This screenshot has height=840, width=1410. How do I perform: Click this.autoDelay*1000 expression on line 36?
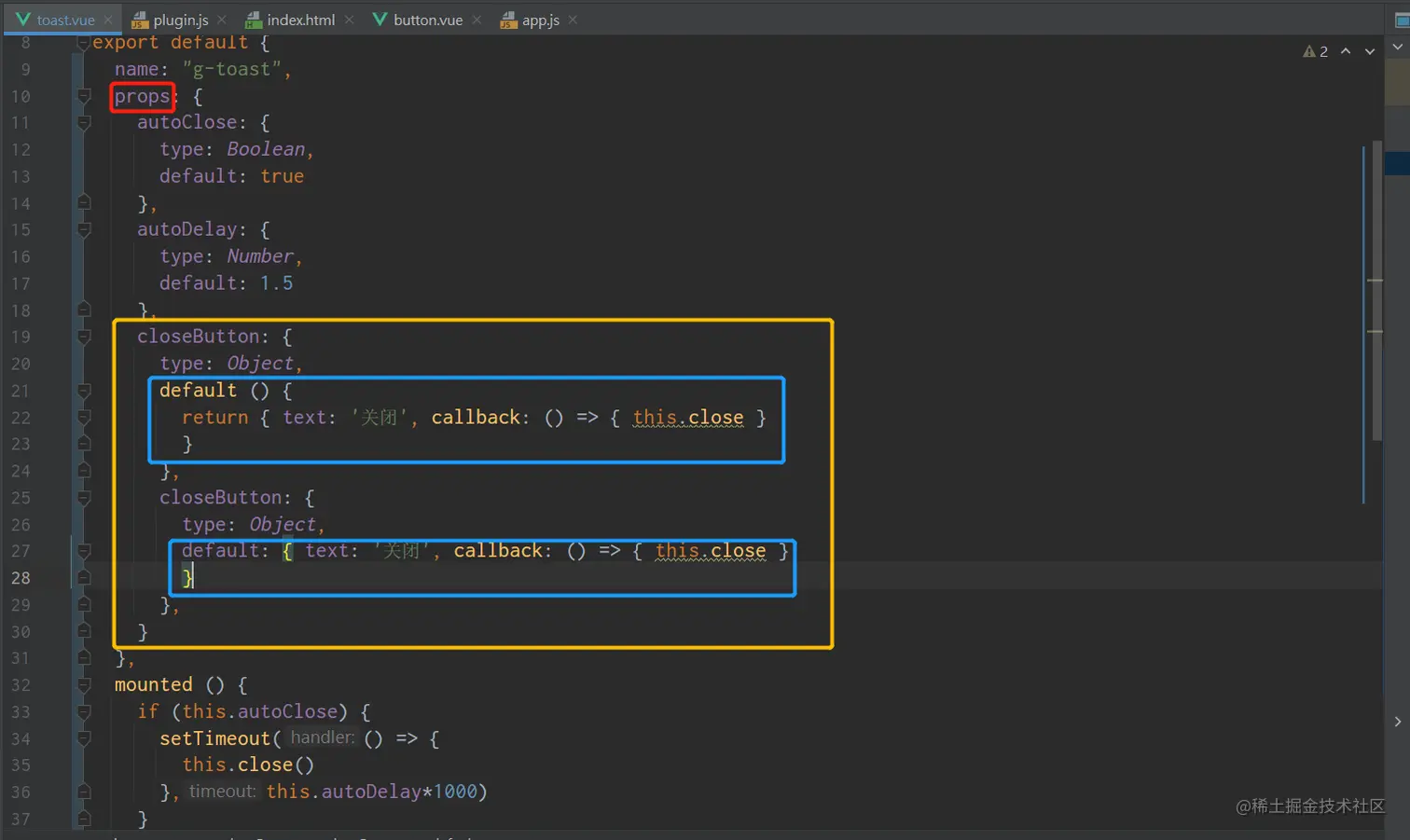pyautogui.click(x=371, y=792)
